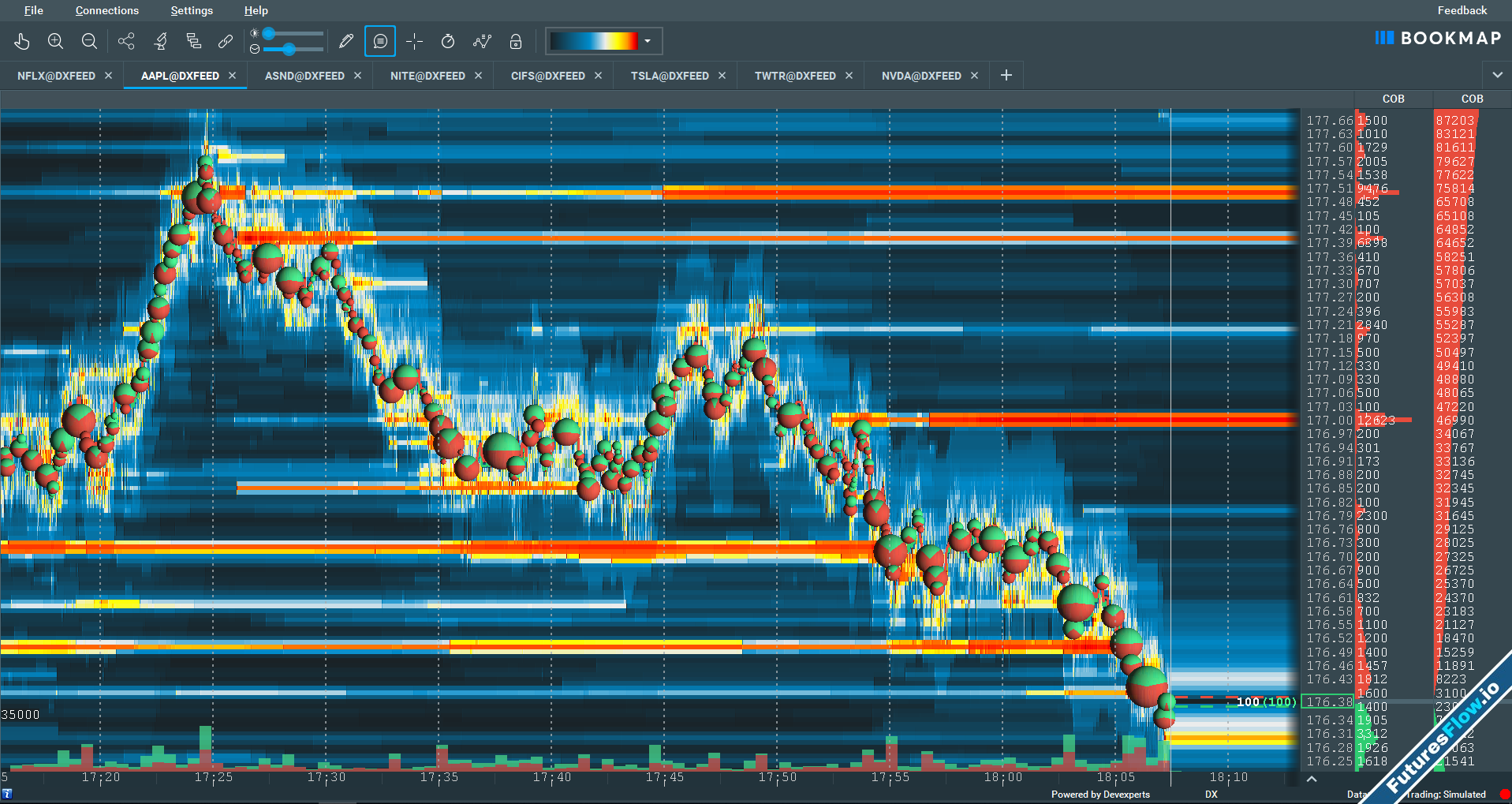Select the hand pan tool
The height and width of the screenshot is (804, 1512).
tap(22, 41)
